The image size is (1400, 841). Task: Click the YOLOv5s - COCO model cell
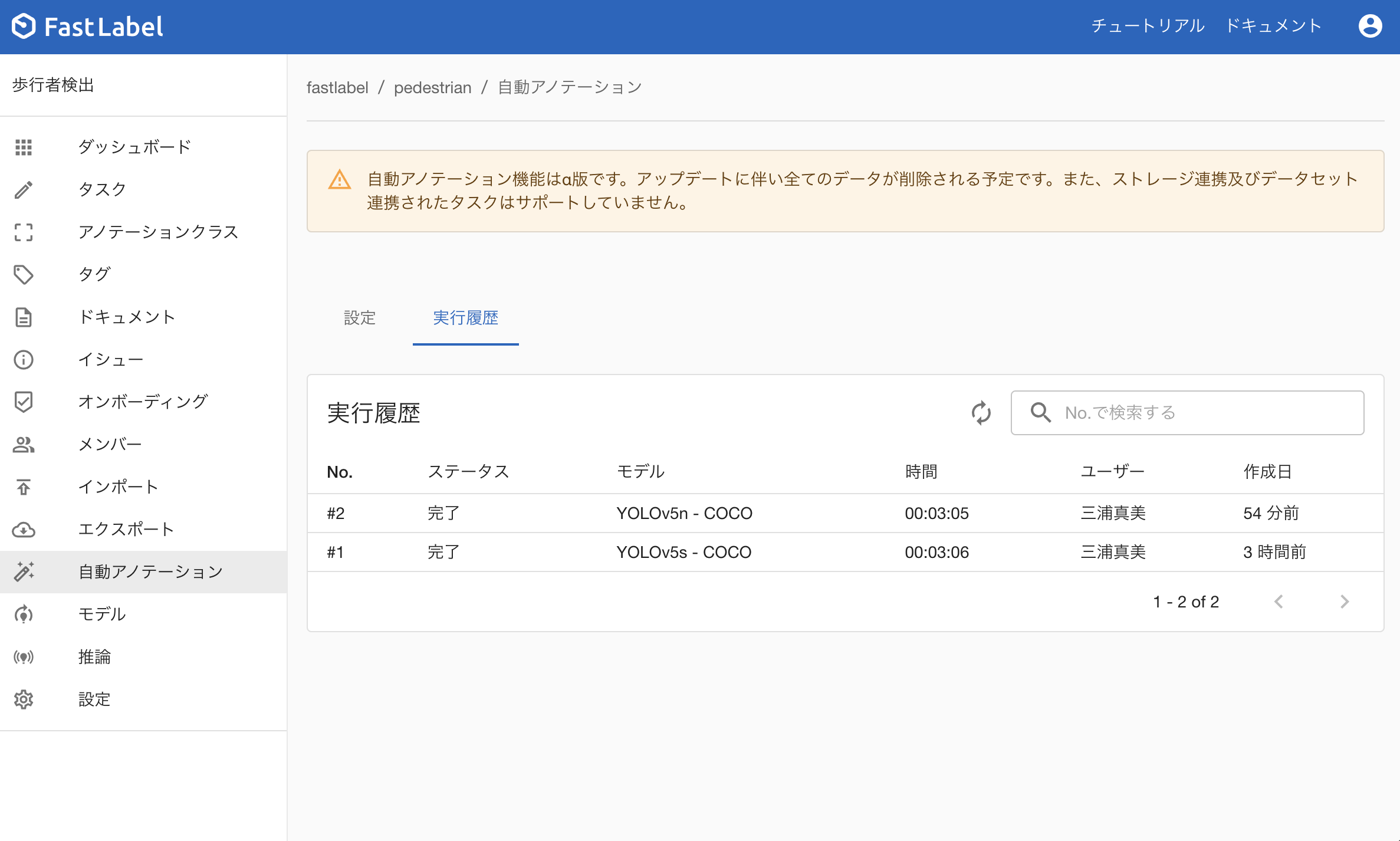(x=683, y=552)
